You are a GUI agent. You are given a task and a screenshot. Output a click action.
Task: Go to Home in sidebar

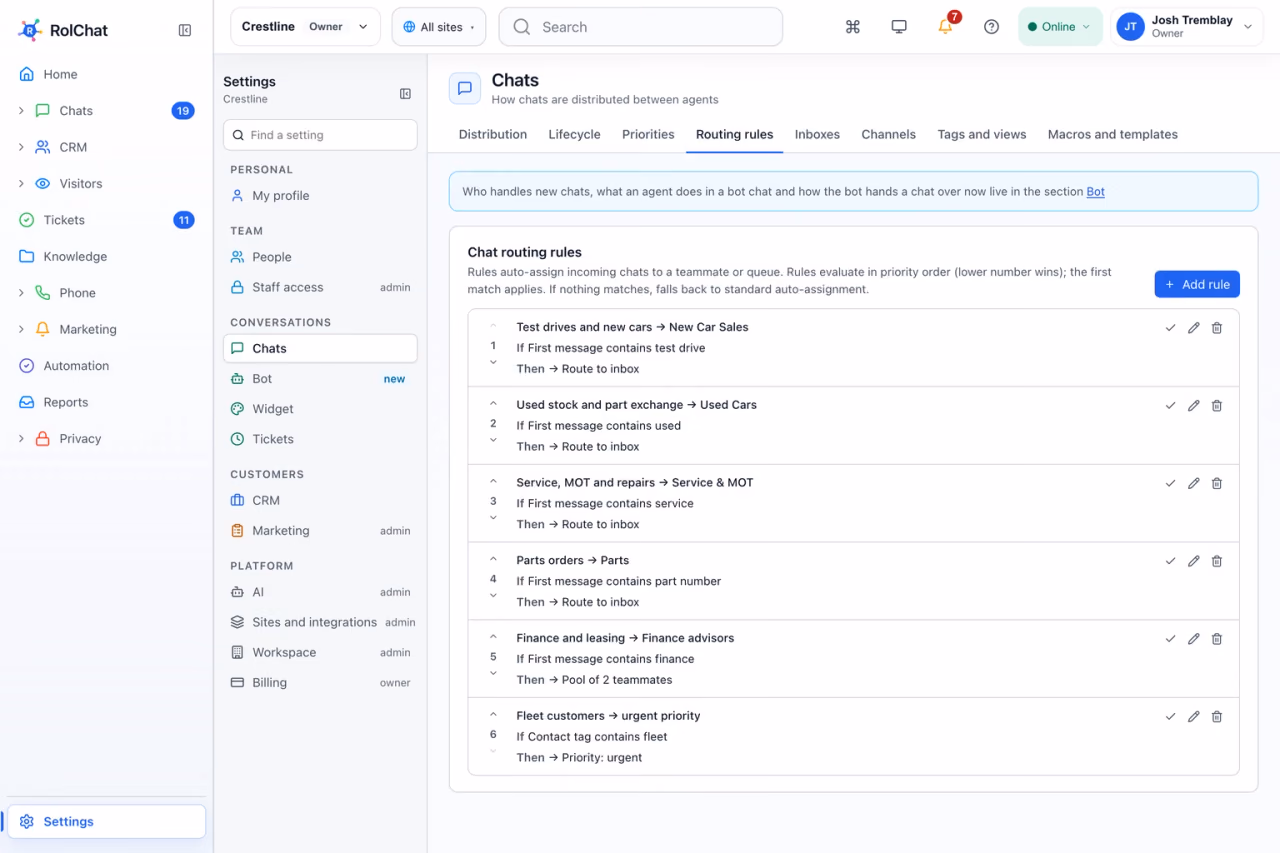(106, 74)
